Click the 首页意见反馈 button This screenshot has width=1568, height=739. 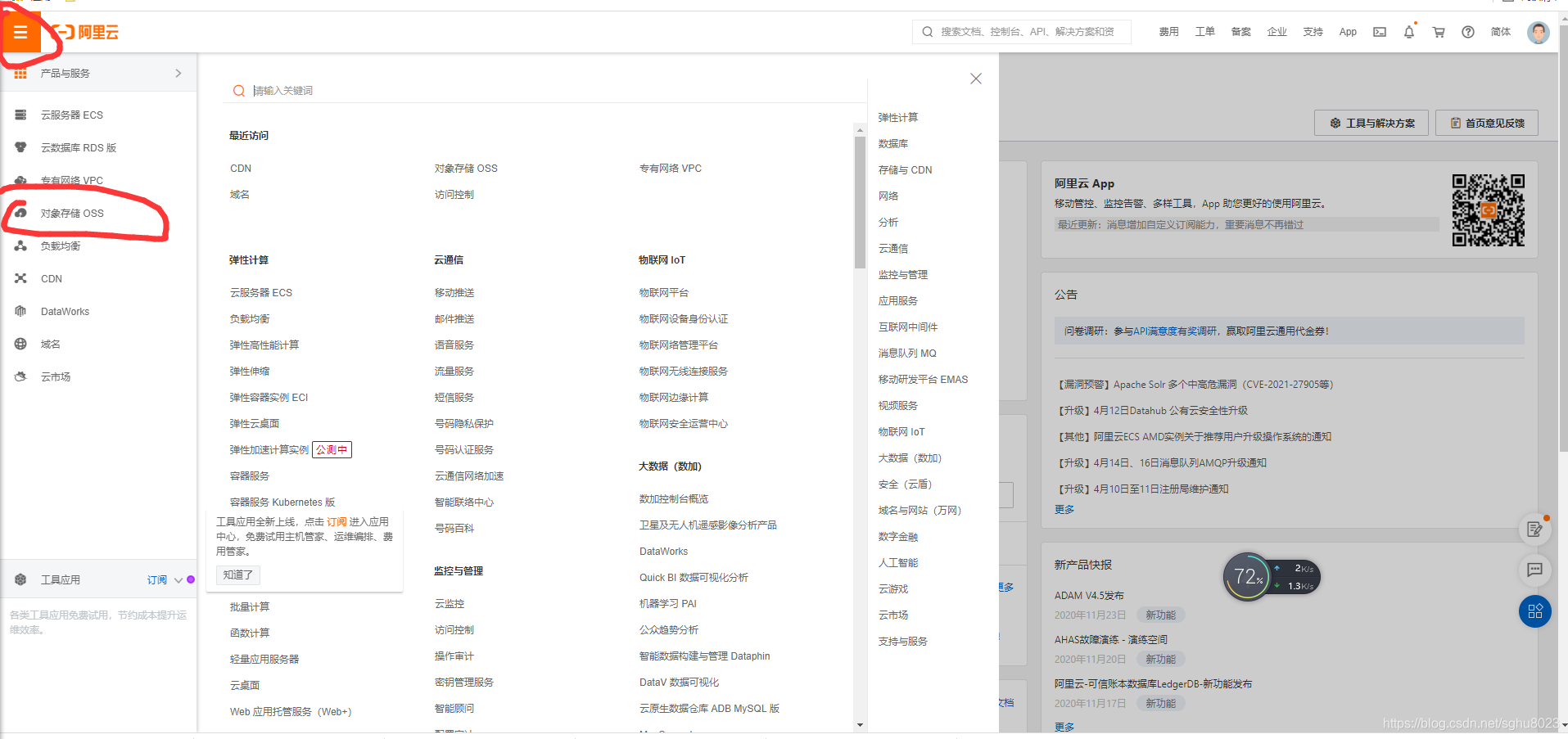pyautogui.click(x=1487, y=123)
